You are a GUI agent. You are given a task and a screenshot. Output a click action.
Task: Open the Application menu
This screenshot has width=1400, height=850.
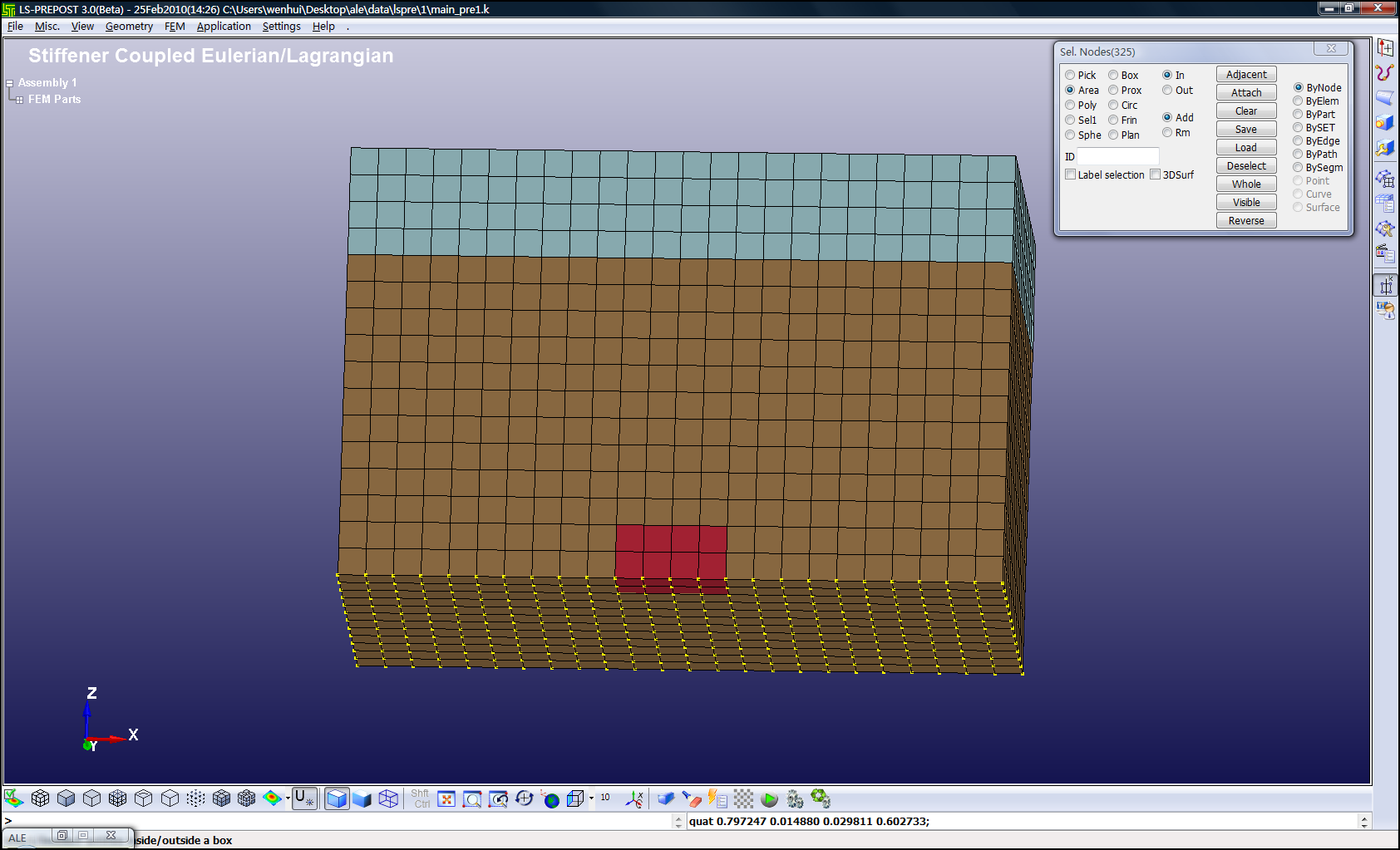pos(224,27)
